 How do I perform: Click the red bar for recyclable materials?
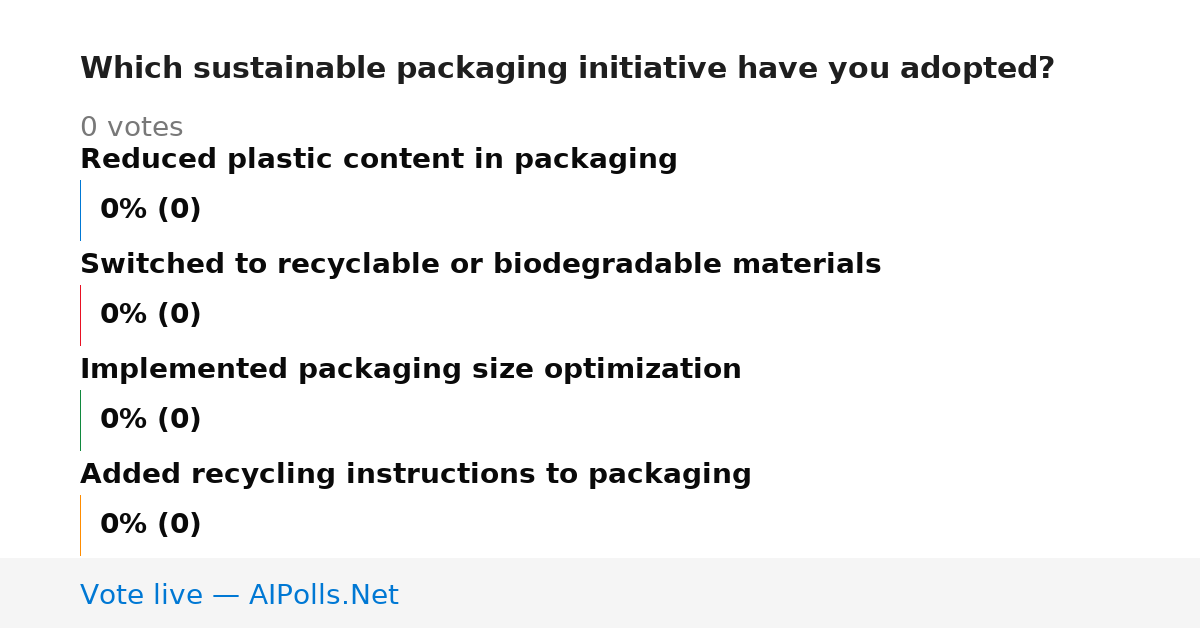click(80, 315)
